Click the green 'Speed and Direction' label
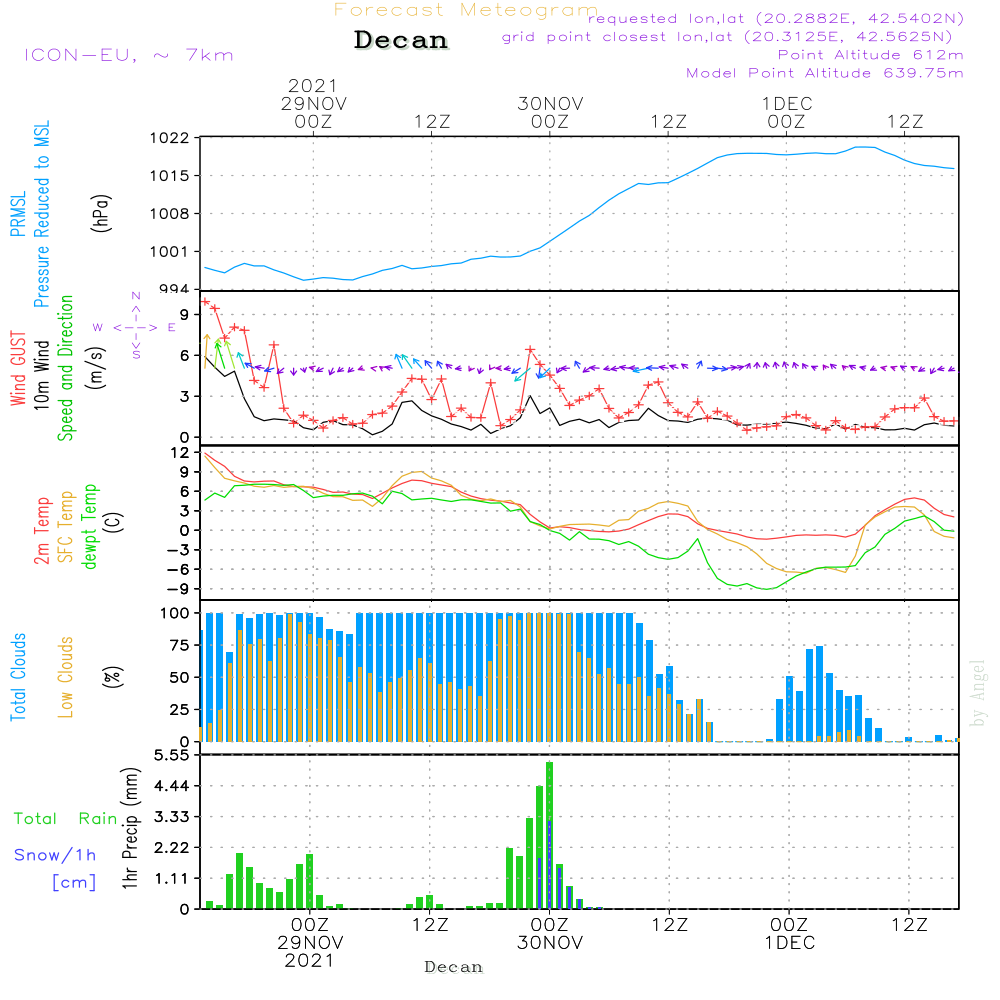Viewport: 1000px width, 1000px height. coord(65,368)
